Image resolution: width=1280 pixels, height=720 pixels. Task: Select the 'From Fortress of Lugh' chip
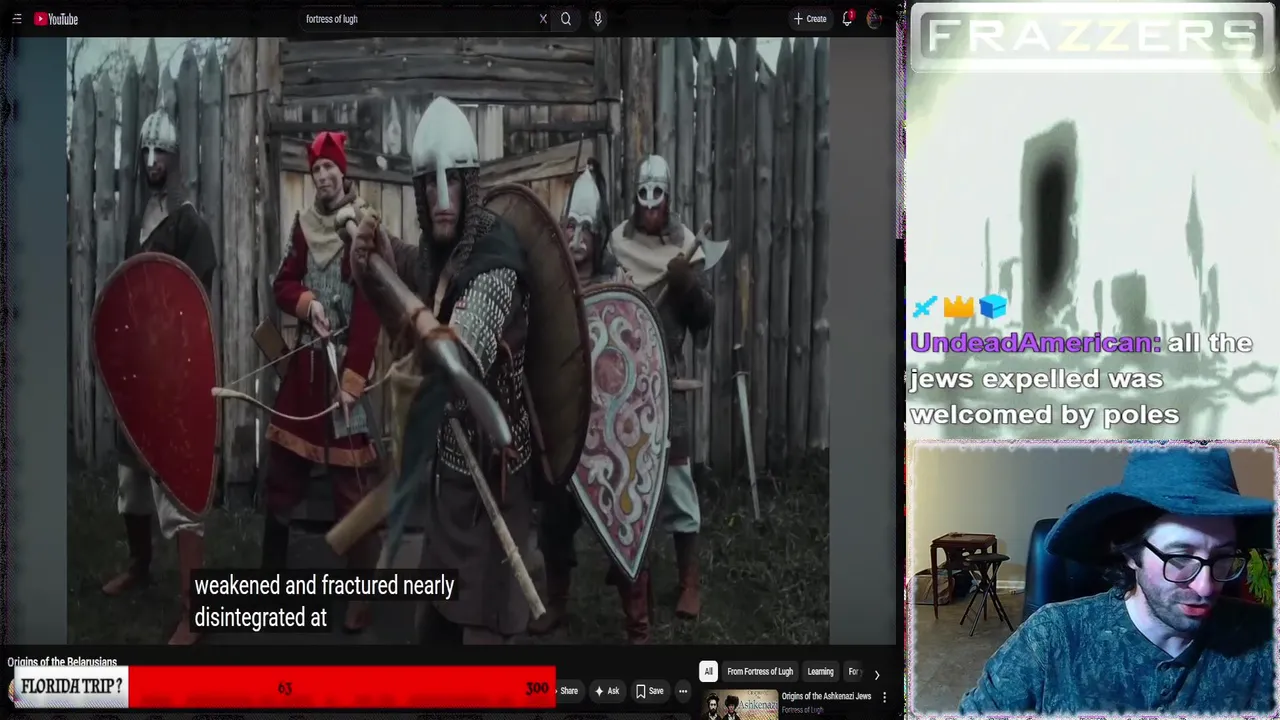(760, 672)
